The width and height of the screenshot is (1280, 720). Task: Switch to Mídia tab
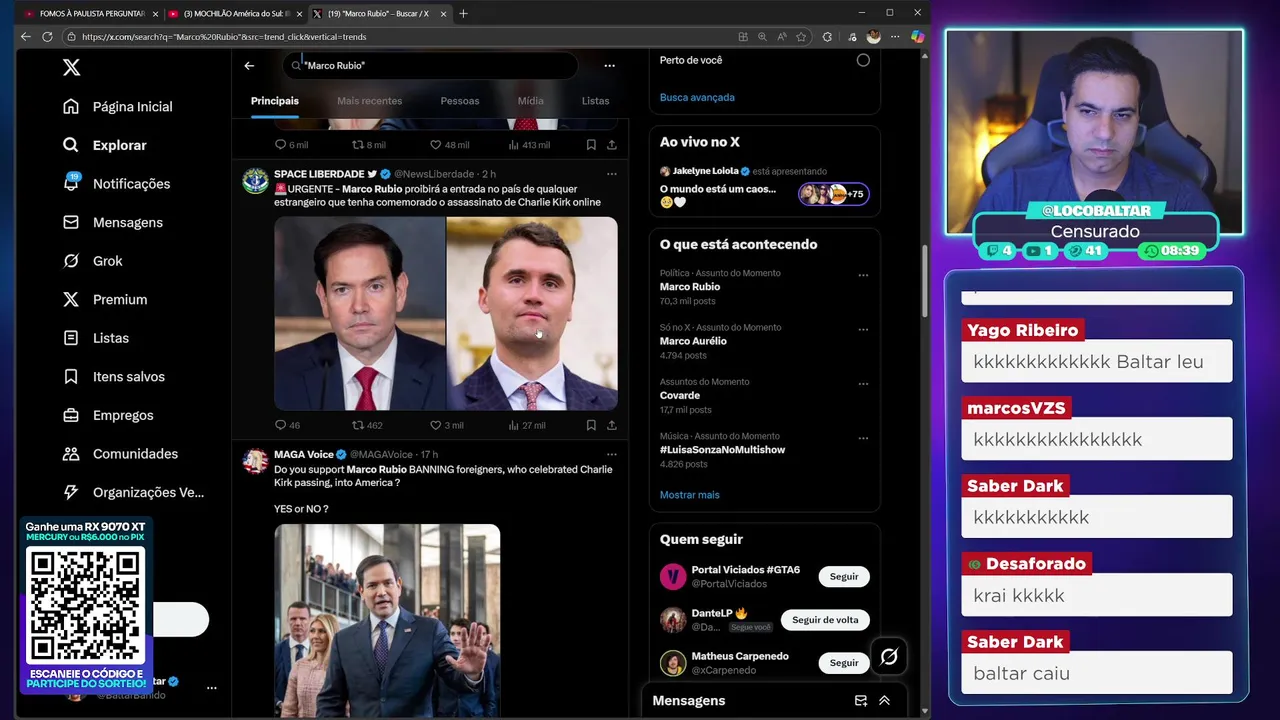click(531, 101)
